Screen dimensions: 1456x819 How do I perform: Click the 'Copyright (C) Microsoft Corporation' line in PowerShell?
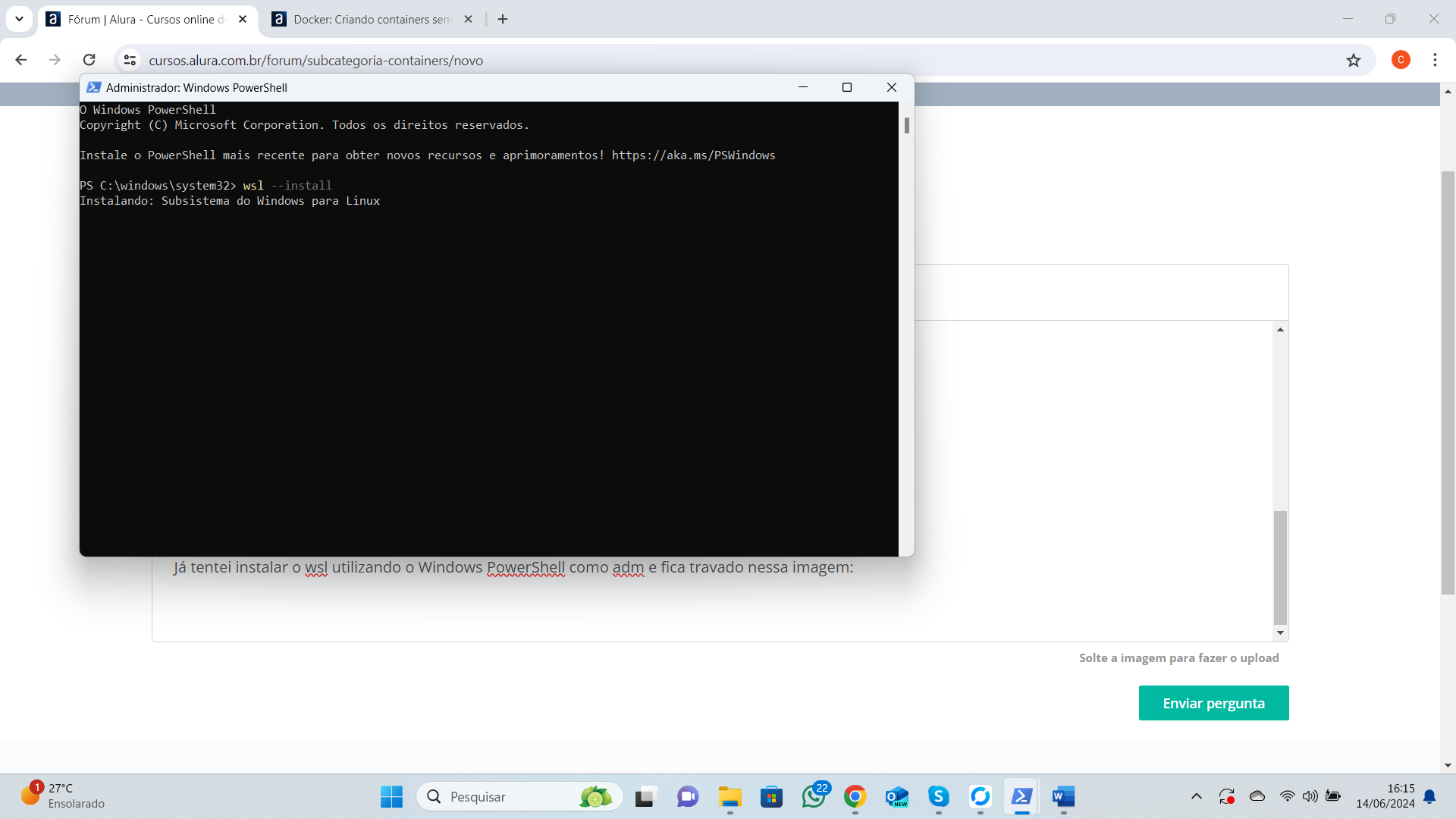click(304, 125)
